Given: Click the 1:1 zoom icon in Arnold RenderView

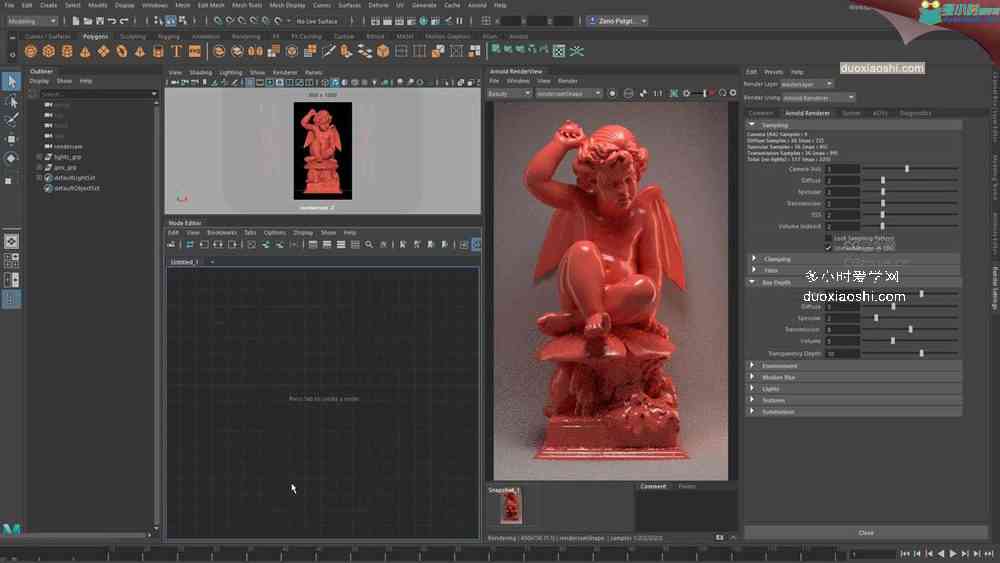Looking at the screenshot, I should point(658,93).
